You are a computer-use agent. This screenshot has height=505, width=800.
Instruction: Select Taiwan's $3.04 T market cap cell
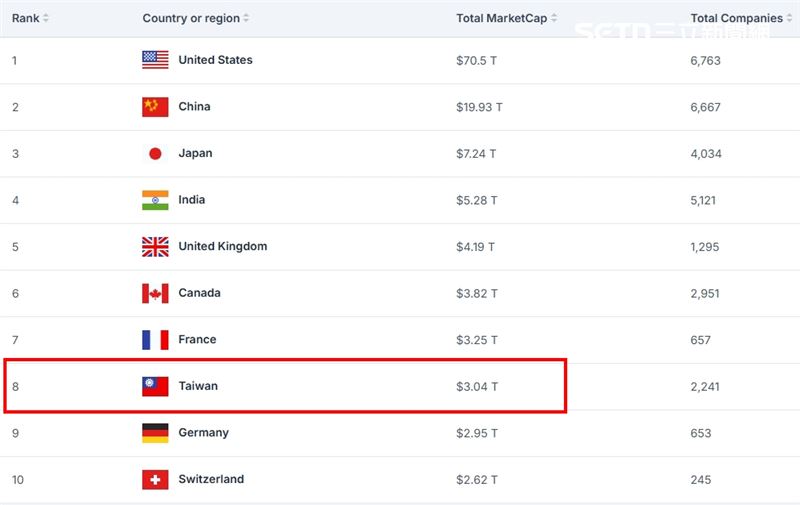(x=477, y=387)
